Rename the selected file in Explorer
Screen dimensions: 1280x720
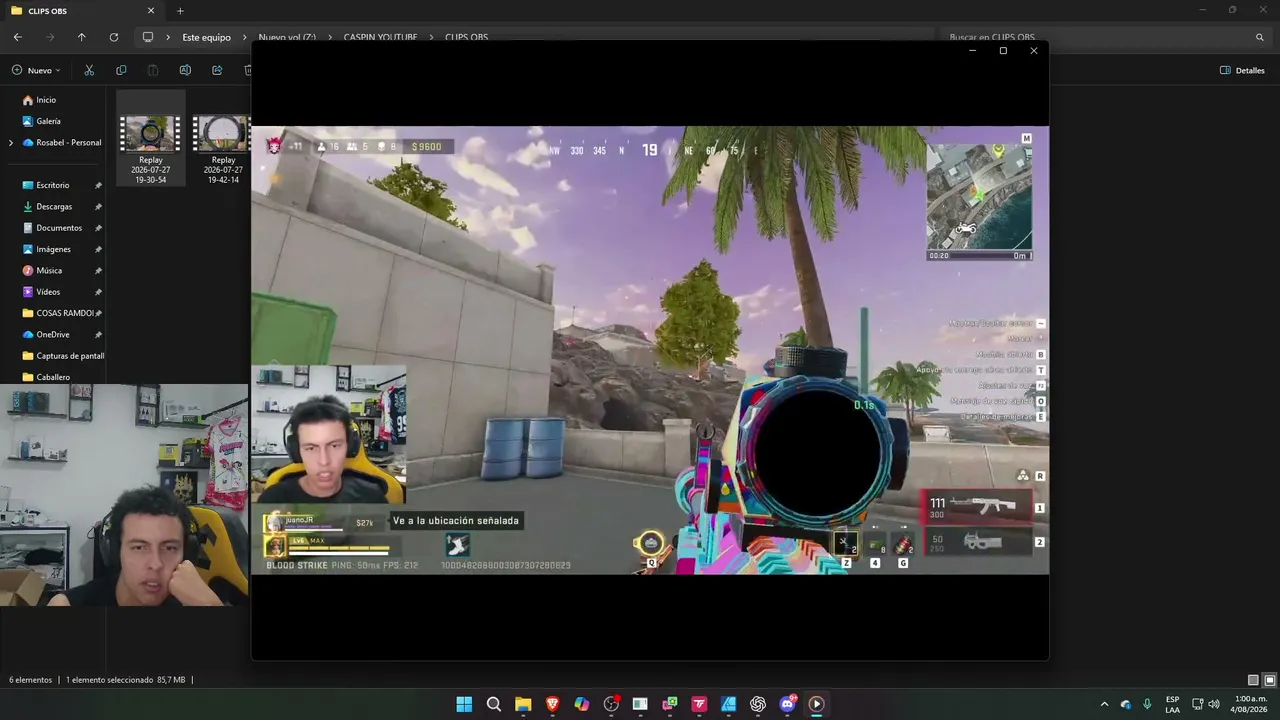pyautogui.click(x=185, y=70)
